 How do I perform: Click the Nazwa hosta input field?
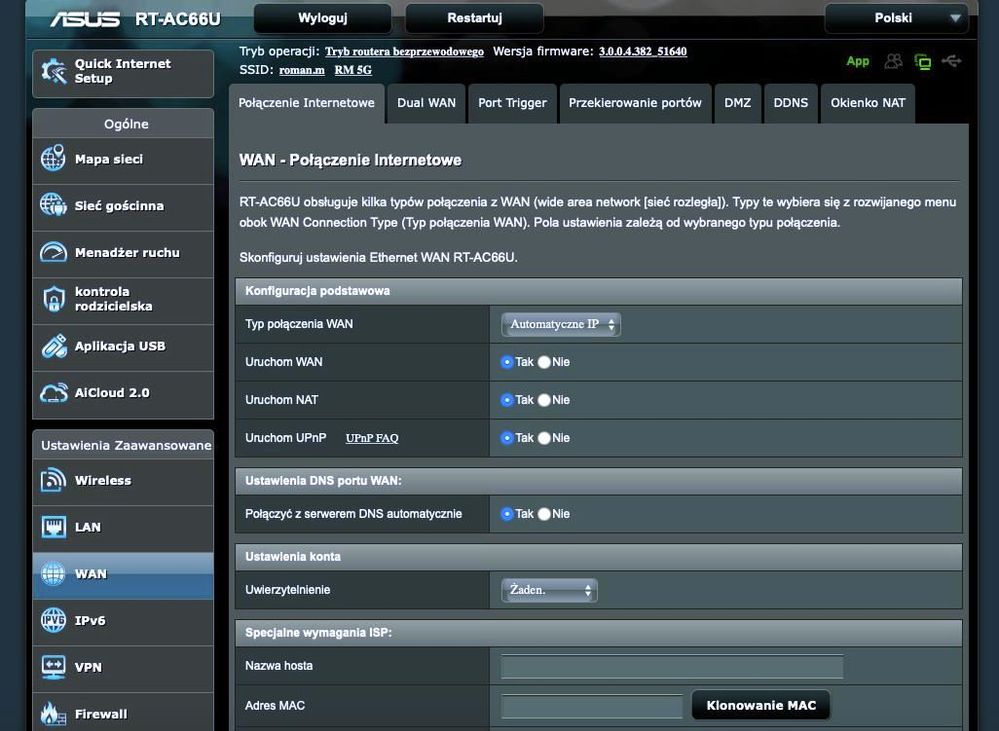pyautogui.click(x=671, y=667)
